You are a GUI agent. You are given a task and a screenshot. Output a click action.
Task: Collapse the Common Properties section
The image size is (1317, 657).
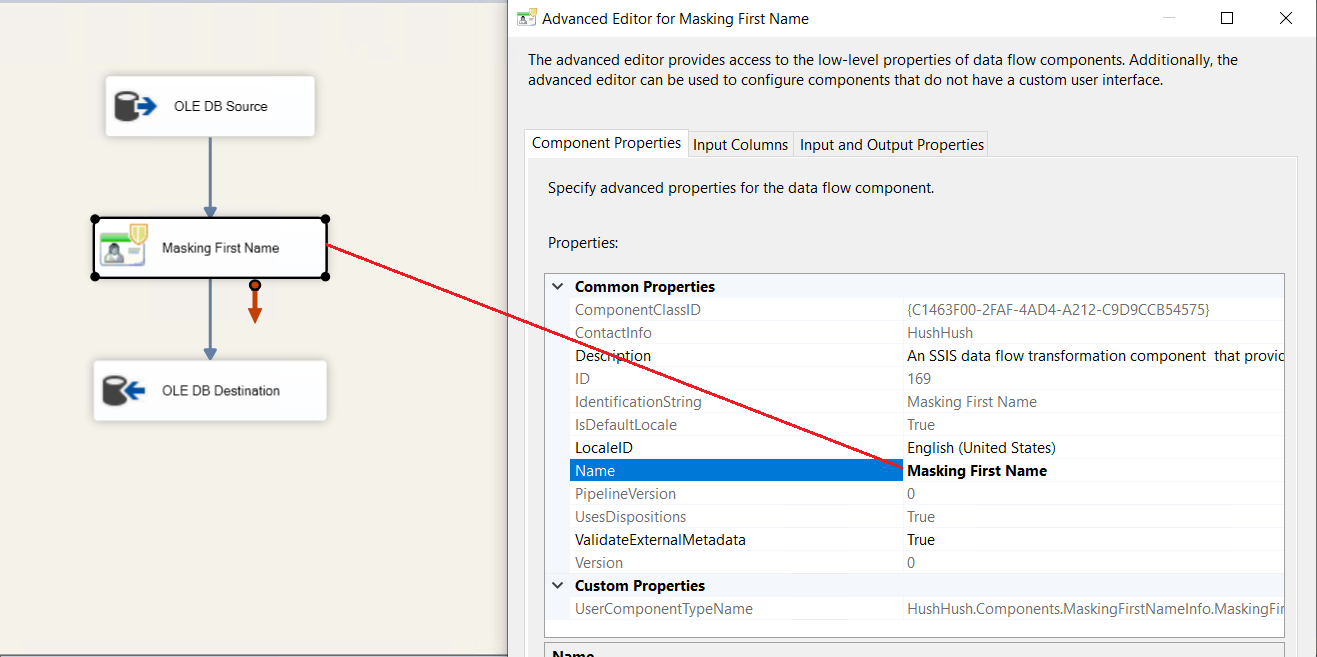[557, 287]
